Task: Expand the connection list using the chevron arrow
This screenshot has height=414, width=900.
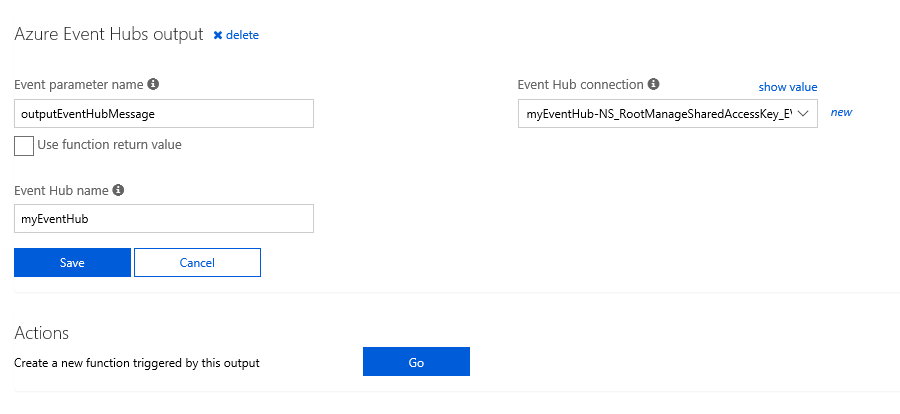Action: point(803,113)
